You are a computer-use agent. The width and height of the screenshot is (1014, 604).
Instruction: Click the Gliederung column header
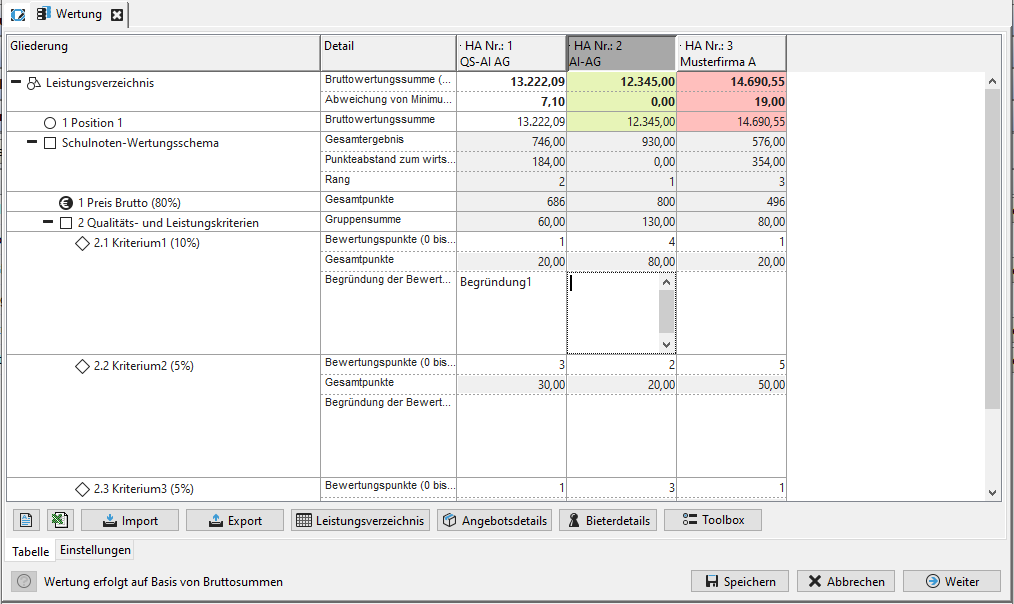(164, 53)
